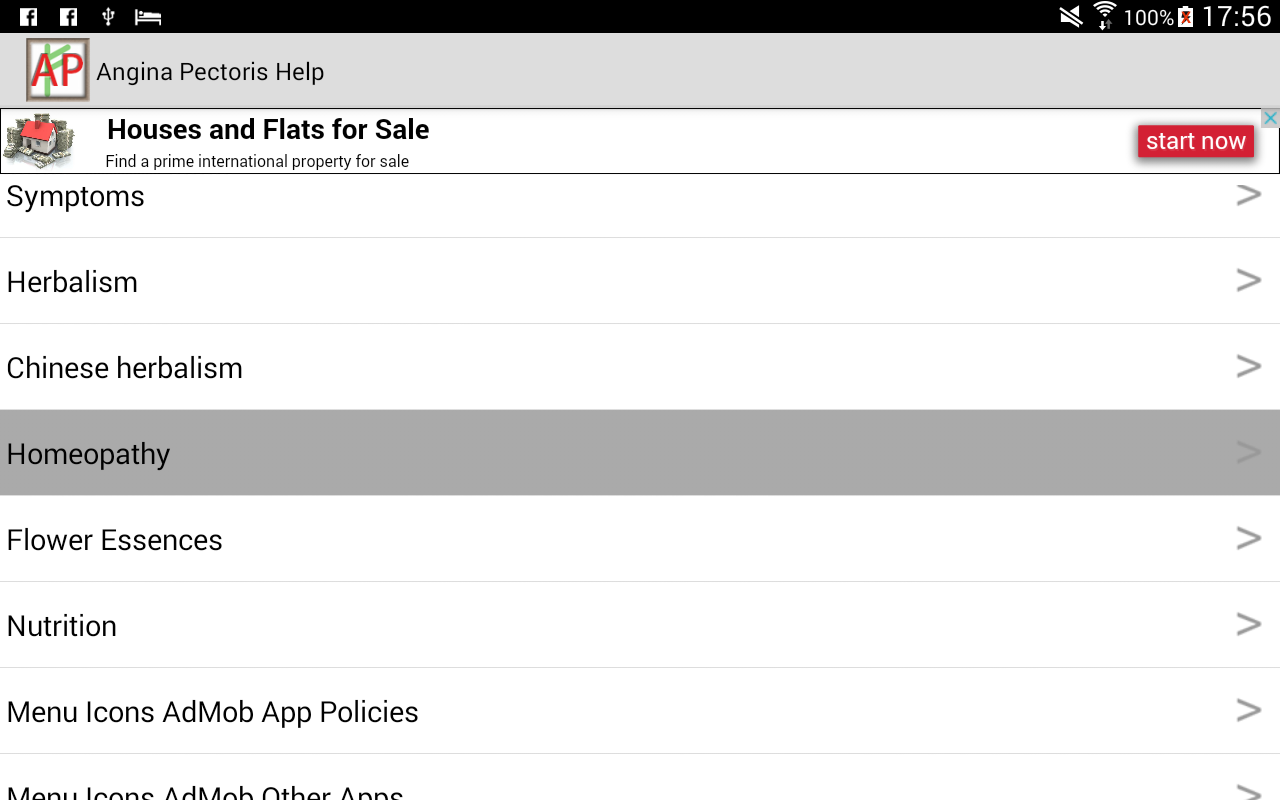Open the Houses and Flats for Sale link
Screen dimensions: 1280x800
268,130
